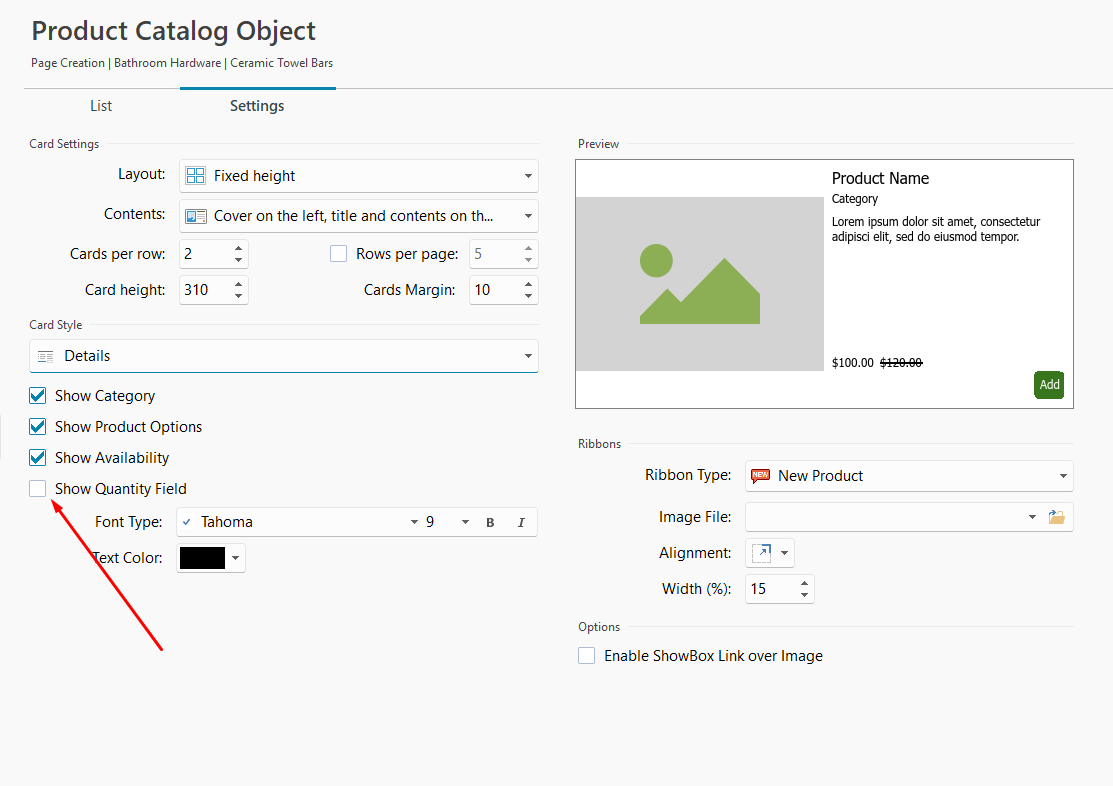Click the image placeholder in the preview card
The image size is (1113, 786).
coord(700,284)
